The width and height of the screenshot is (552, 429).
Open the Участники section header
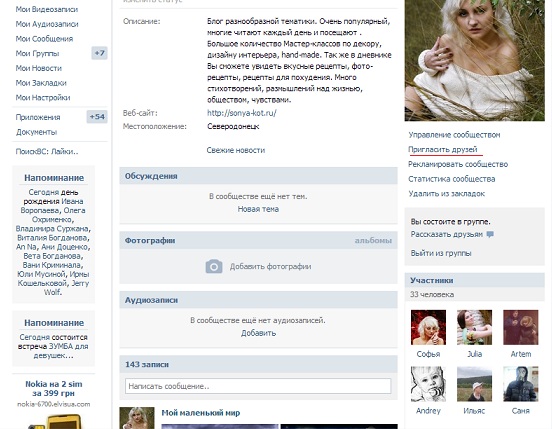475,280
